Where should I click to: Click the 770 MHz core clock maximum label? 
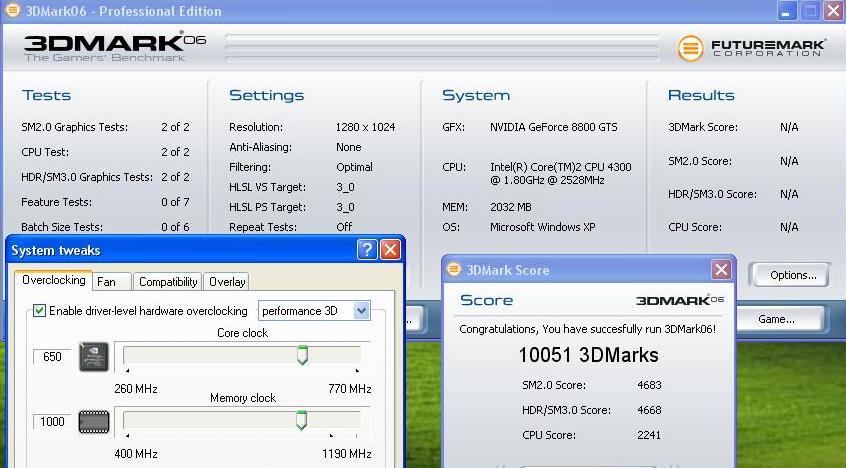[x=350, y=389]
